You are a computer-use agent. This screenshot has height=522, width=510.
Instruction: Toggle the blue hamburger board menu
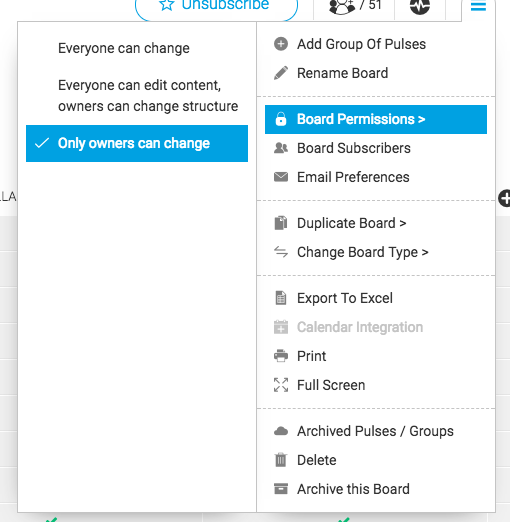point(478,6)
